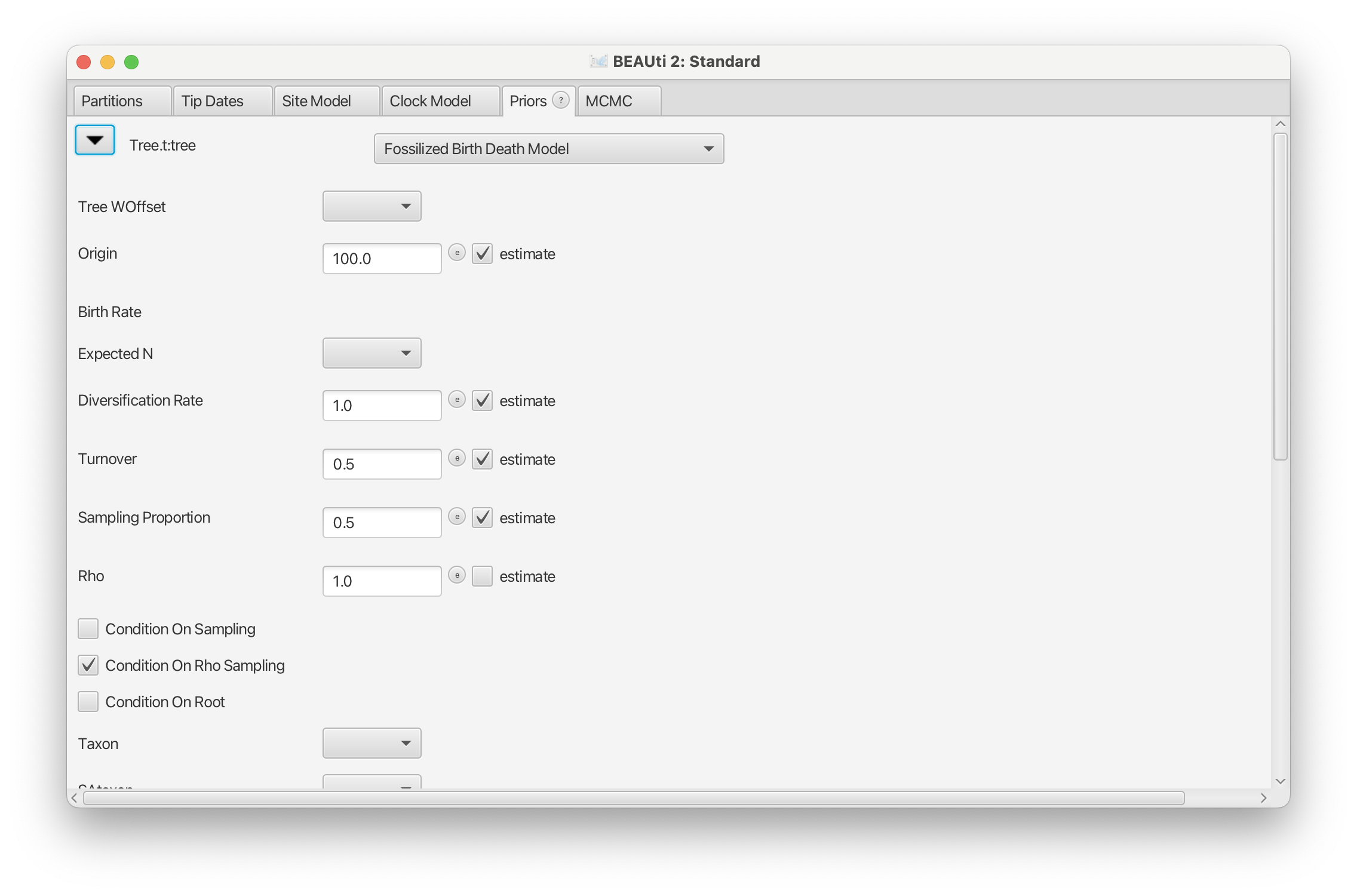The image size is (1357, 896).
Task: Click the Tree.t:tree label
Action: point(162,145)
